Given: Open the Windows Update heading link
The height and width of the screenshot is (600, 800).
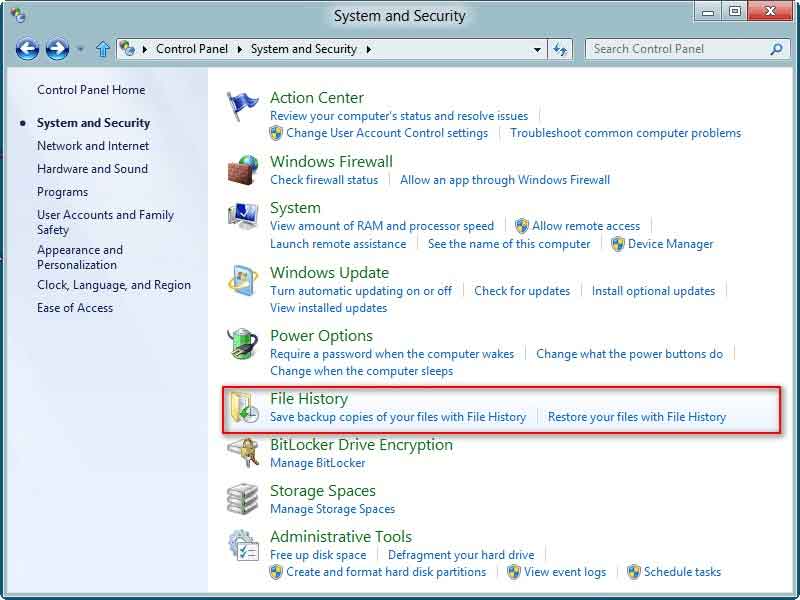Looking at the screenshot, I should [329, 272].
